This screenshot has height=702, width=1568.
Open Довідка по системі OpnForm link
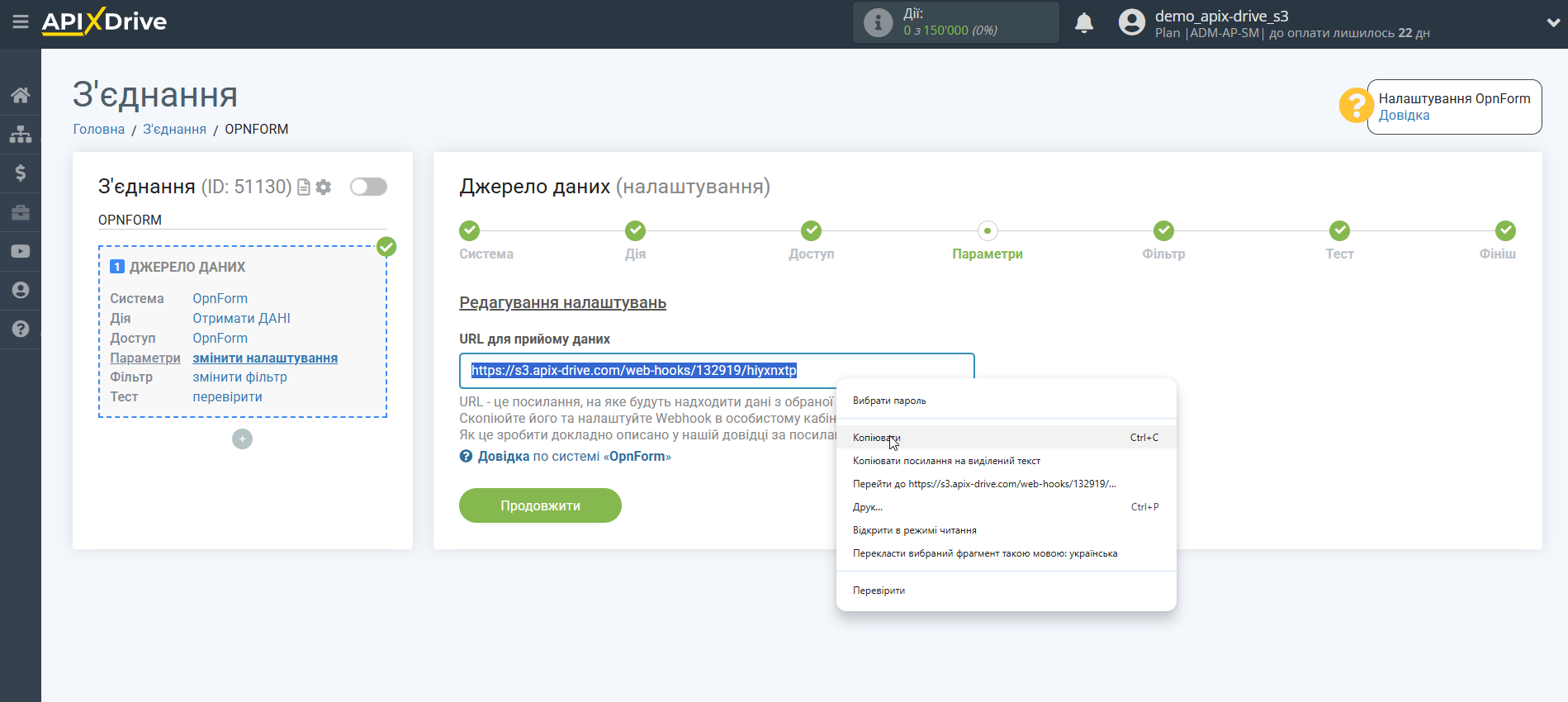pos(566,456)
